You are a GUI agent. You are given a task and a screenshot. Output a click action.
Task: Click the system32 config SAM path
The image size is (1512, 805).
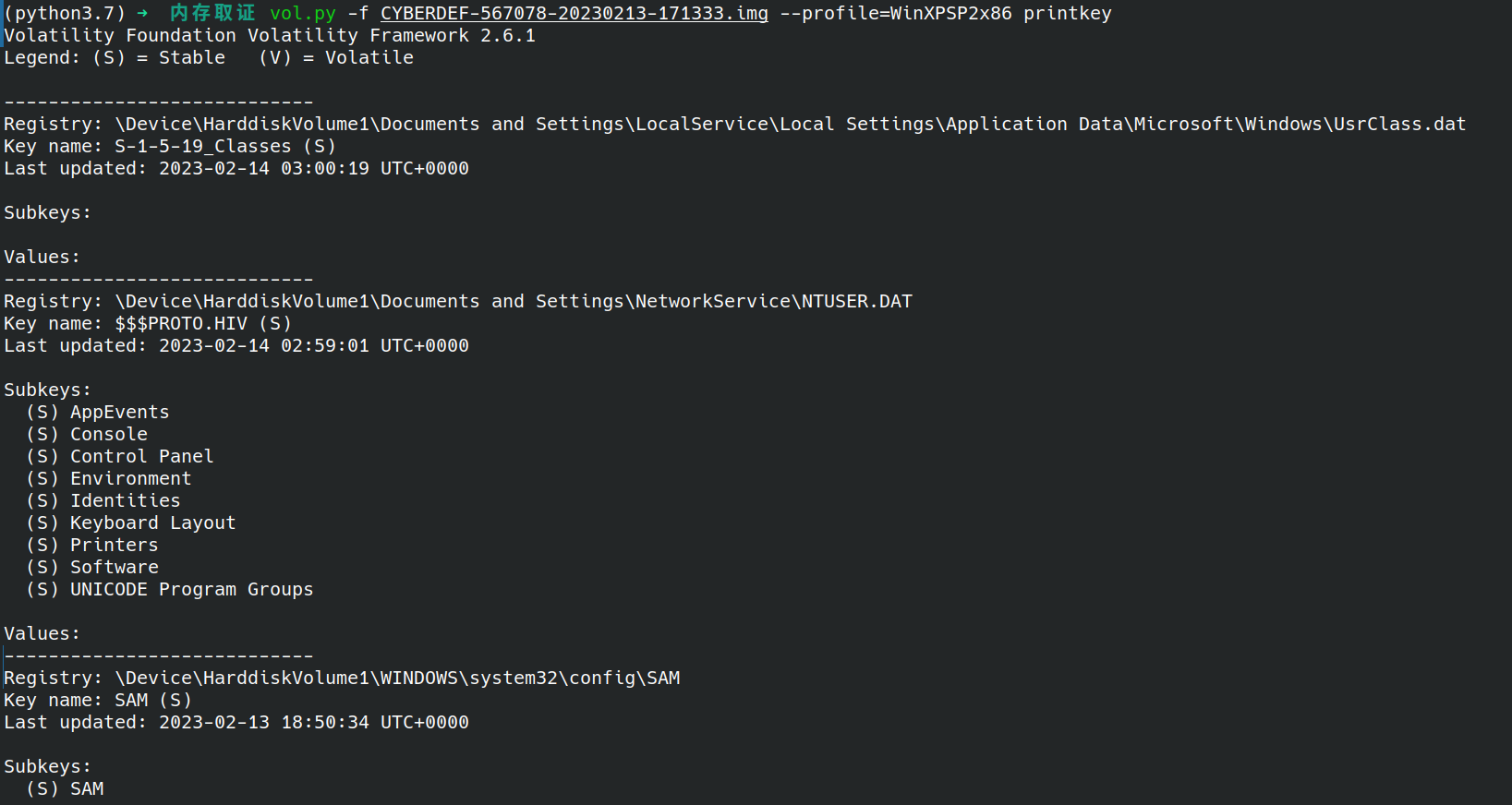(397, 679)
